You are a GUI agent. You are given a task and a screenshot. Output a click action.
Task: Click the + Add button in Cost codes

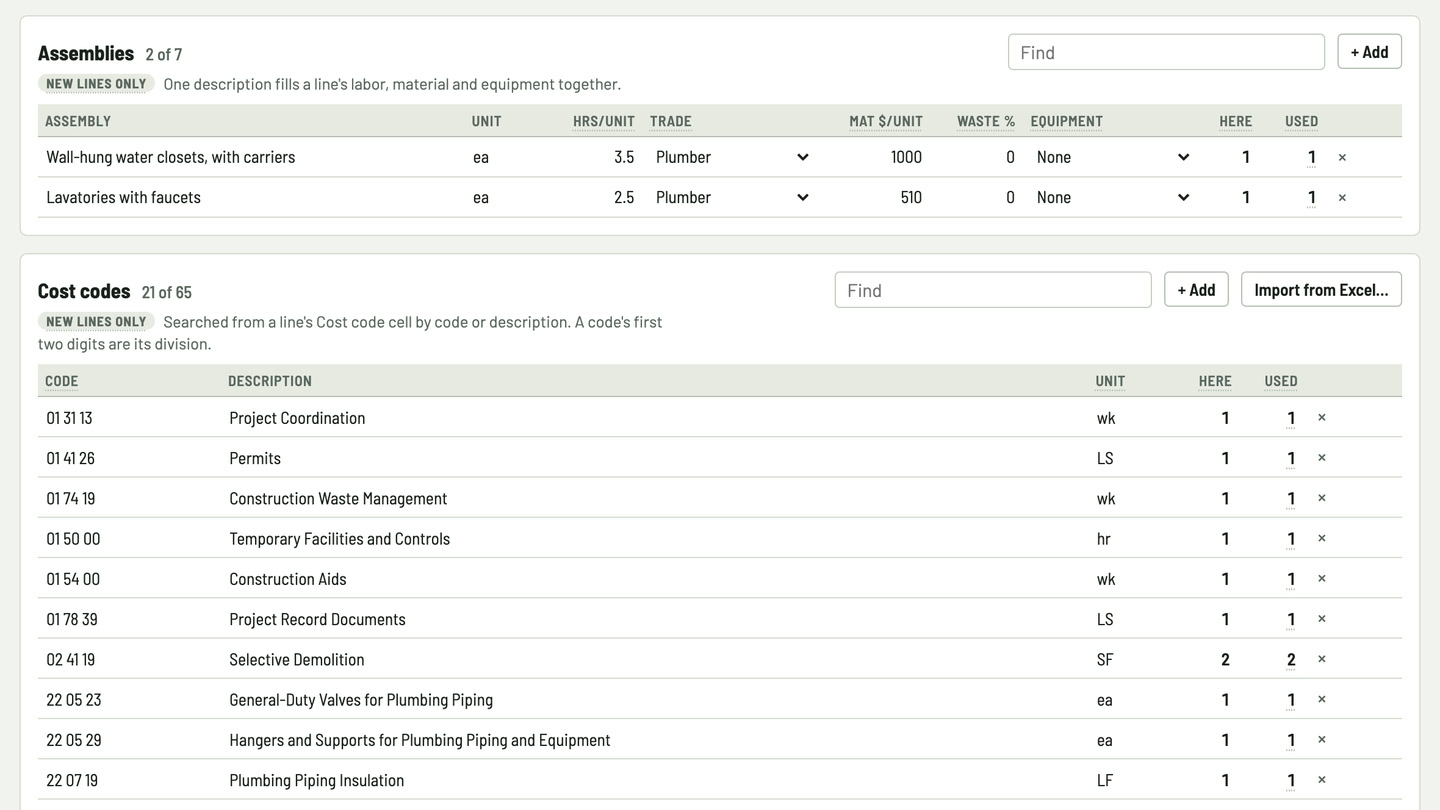tap(1196, 290)
